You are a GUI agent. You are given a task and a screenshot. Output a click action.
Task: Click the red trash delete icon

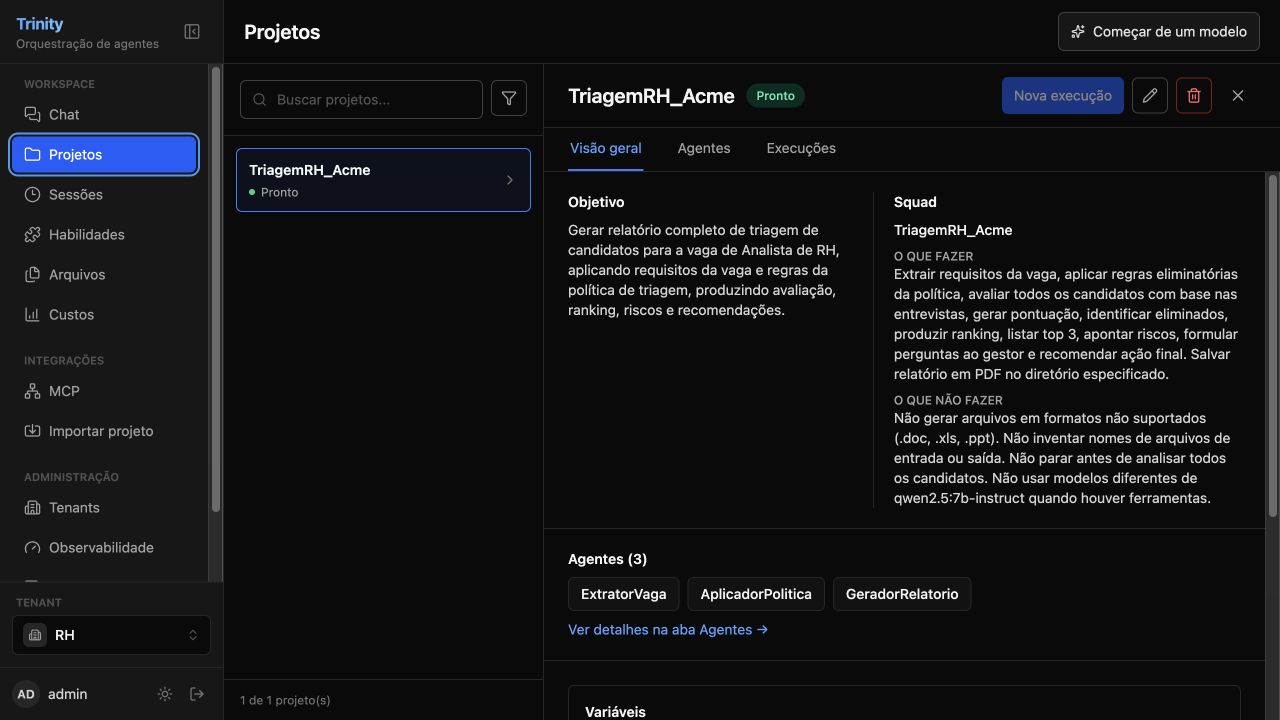[1194, 96]
